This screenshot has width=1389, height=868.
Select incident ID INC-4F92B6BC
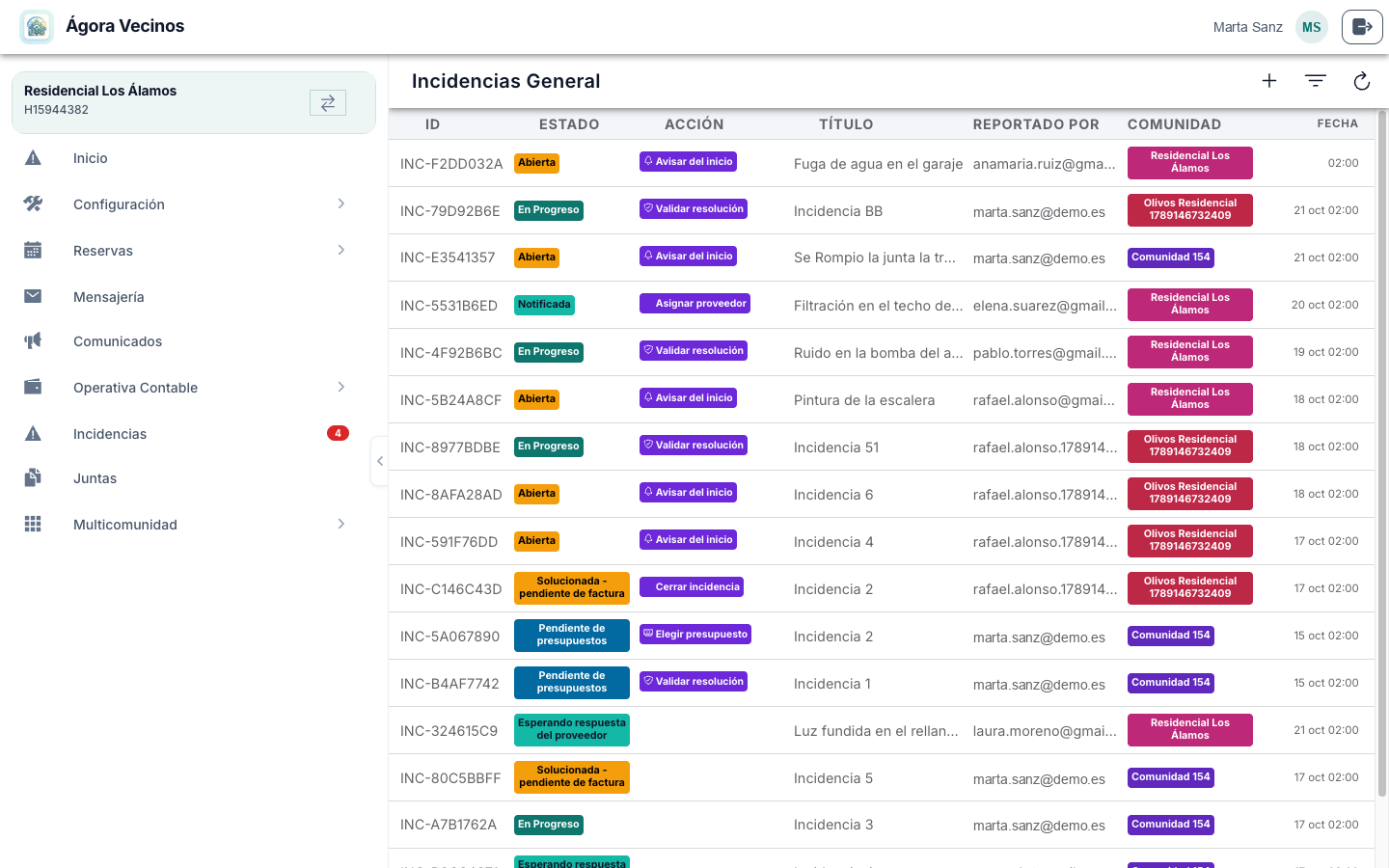coord(451,353)
